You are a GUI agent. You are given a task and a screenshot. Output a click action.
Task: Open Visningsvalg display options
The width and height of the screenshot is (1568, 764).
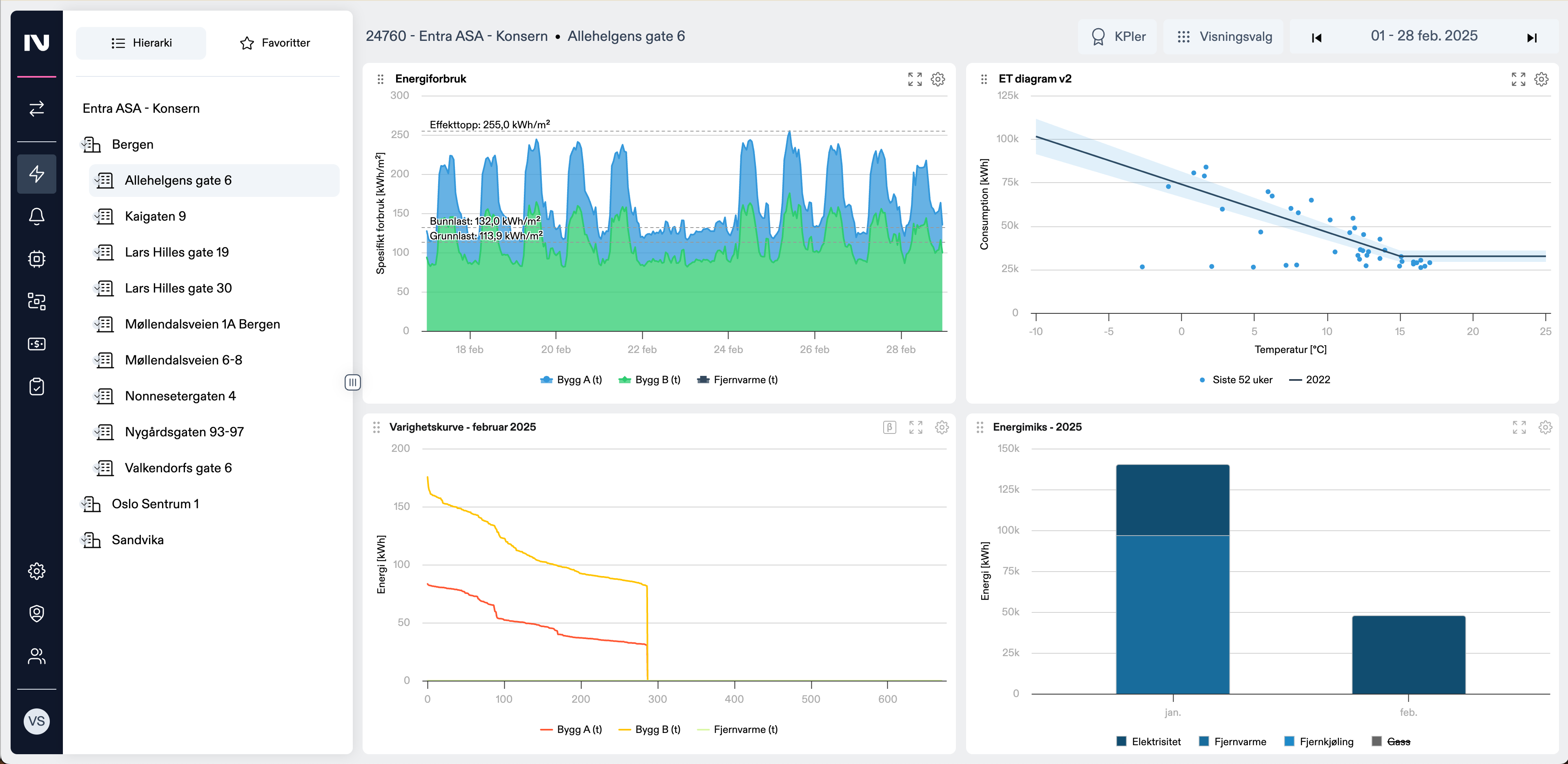pyautogui.click(x=1223, y=36)
